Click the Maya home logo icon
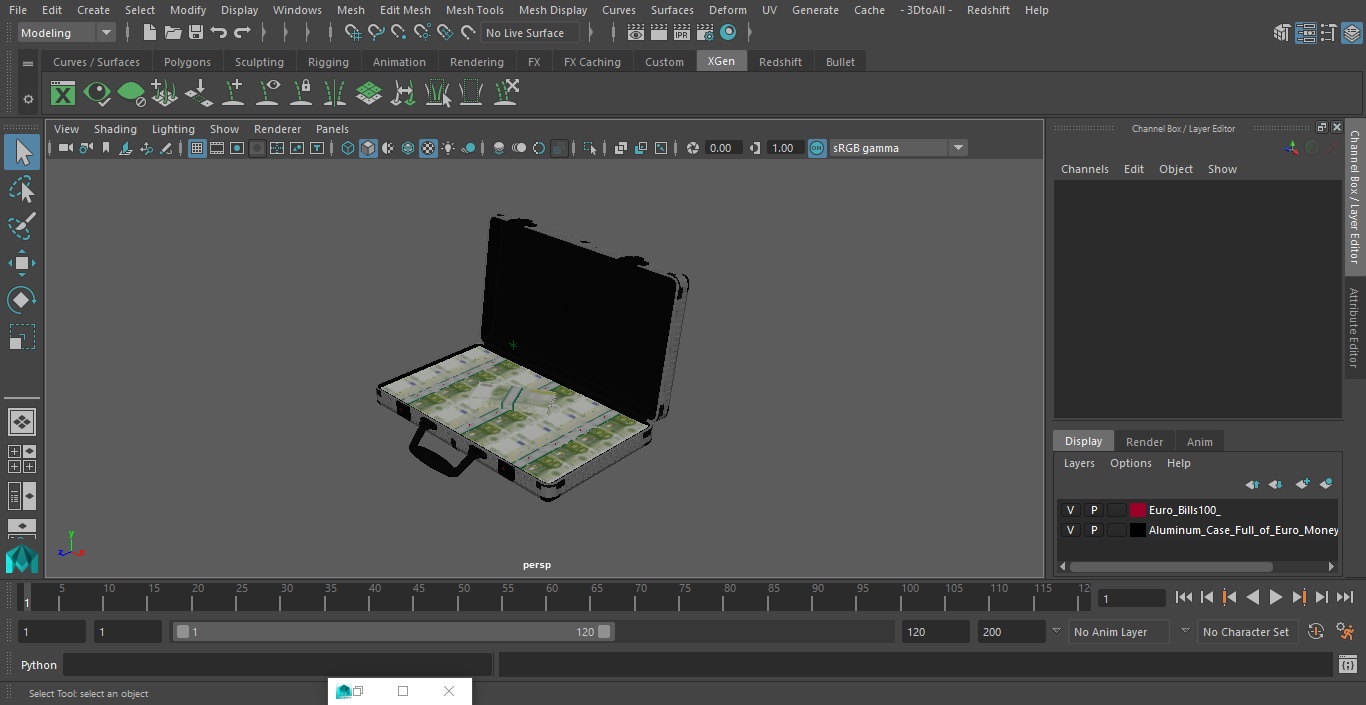 [22, 560]
